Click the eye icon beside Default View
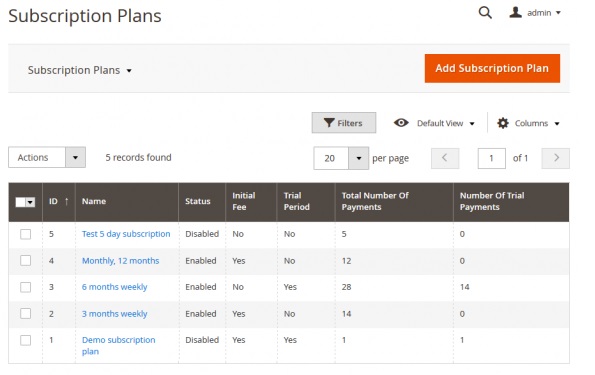This screenshot has height=375, width=595. tap(401, 123)
